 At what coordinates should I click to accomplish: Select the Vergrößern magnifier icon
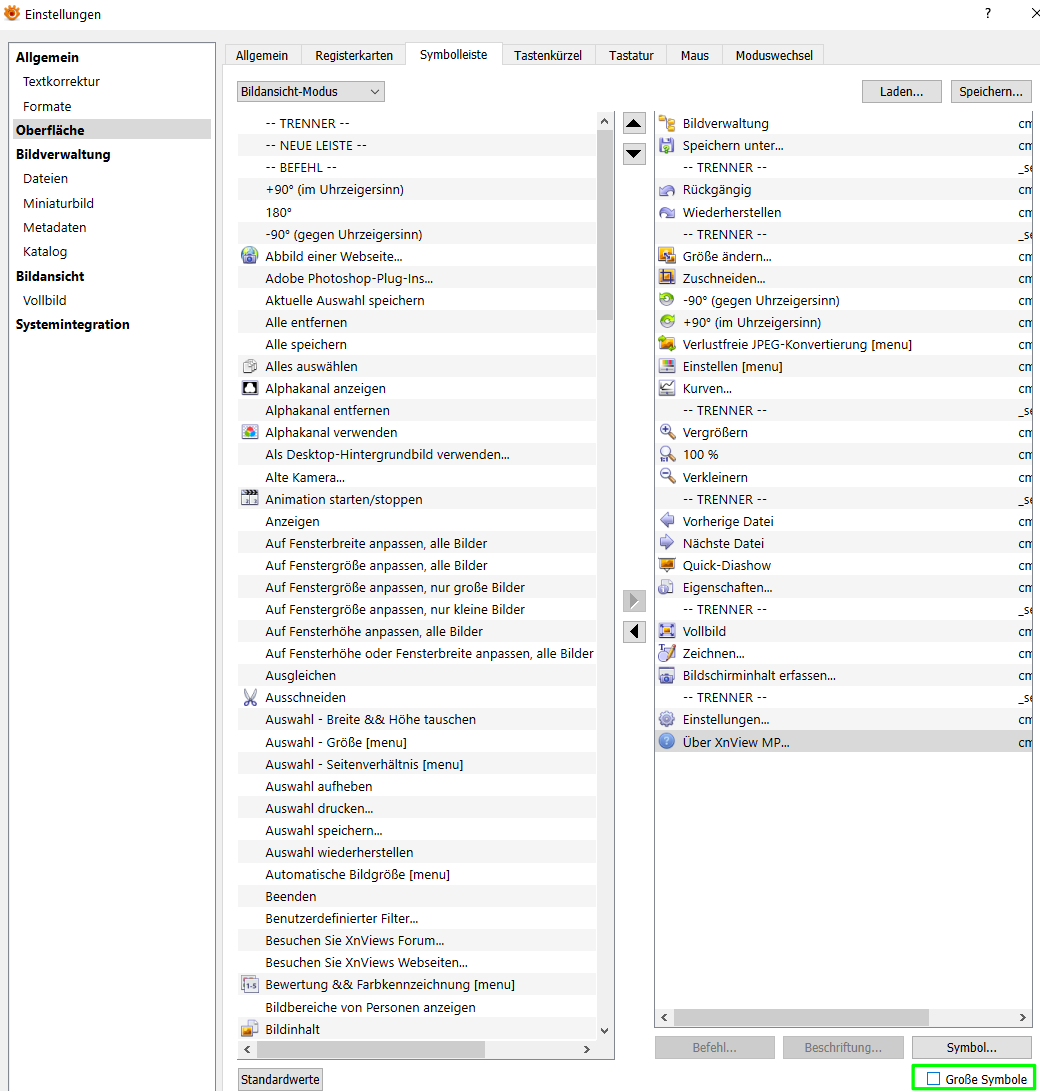[667, 432]
